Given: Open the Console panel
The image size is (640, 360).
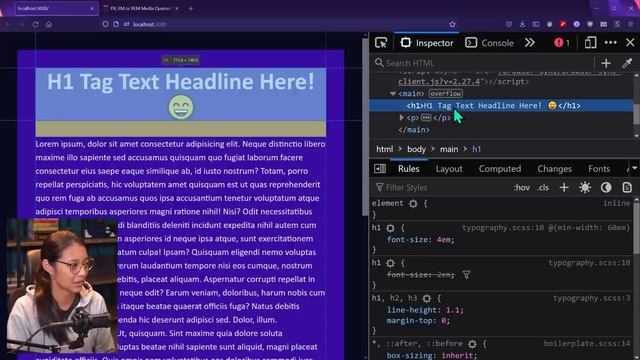Looking at the screenshot, I should (x=489, y=42).
